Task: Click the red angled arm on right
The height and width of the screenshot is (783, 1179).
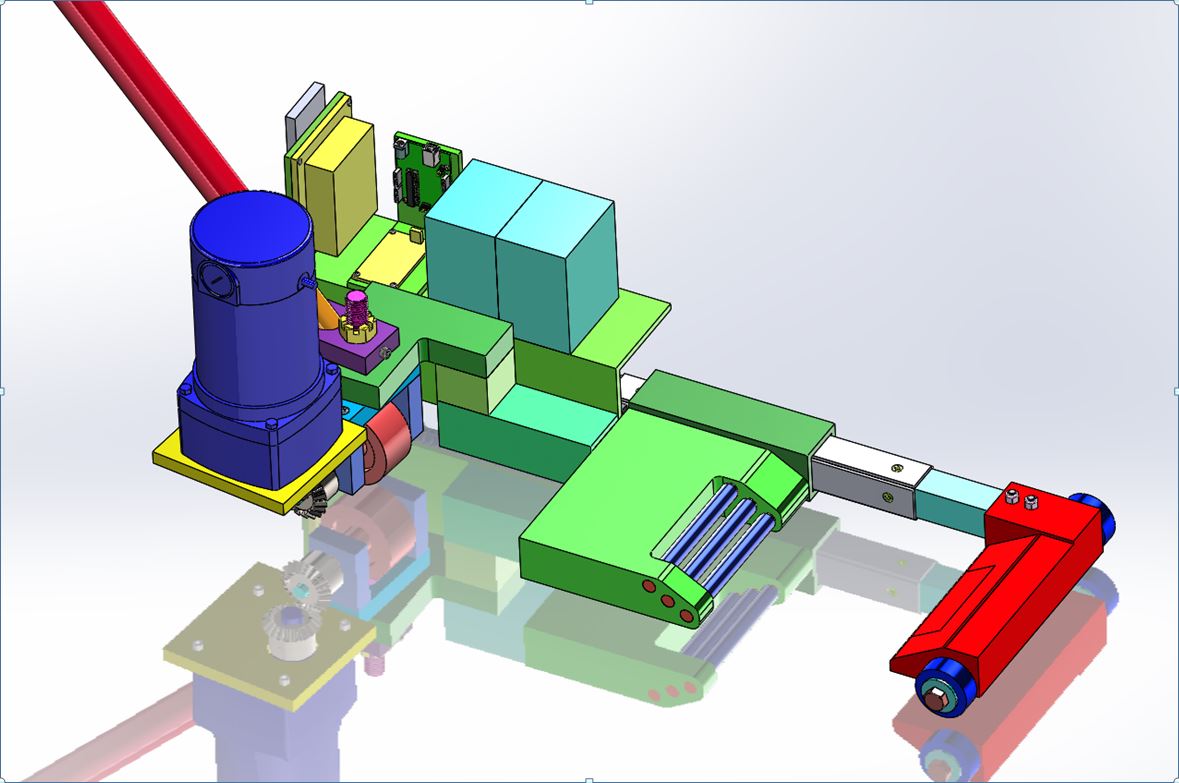Action: coord(1000,590)
